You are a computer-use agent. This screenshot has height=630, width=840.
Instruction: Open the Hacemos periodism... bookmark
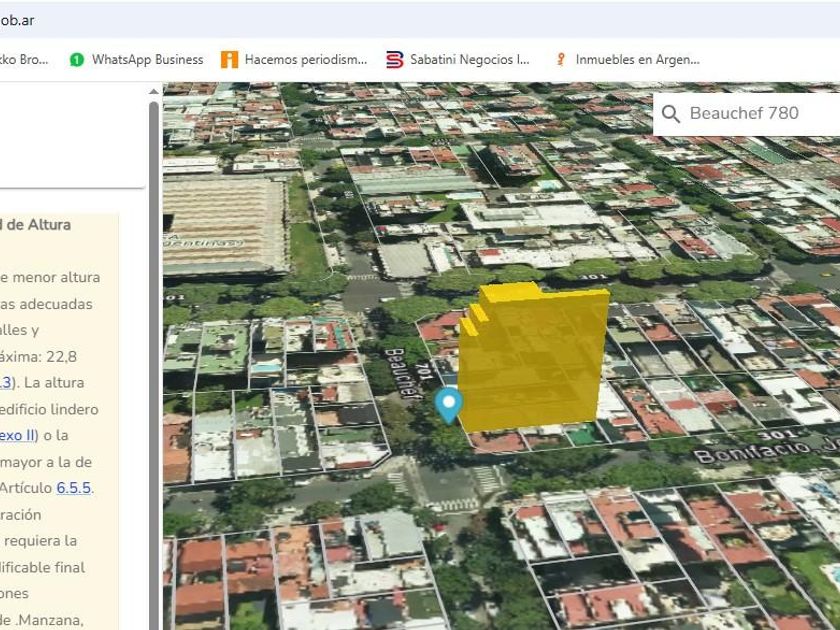(305, 60)
